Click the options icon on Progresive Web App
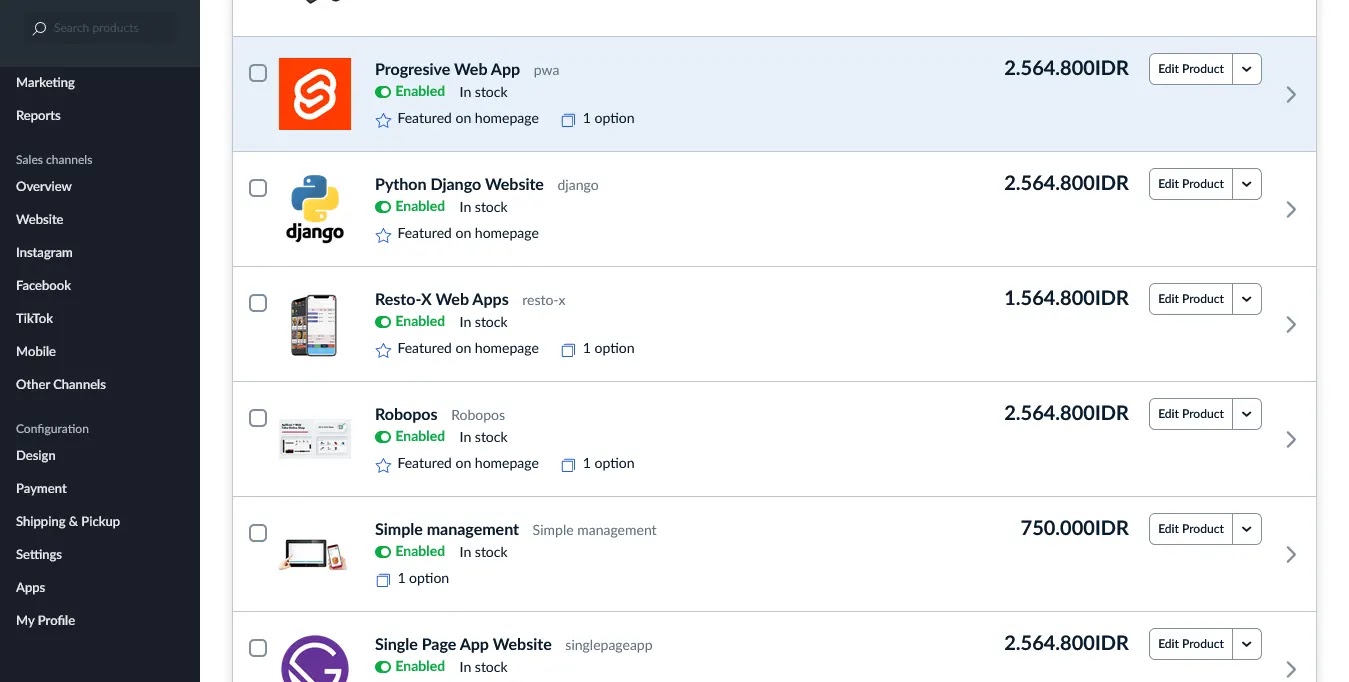This screenshot has width=1349, height=682. tap(568, 119)
